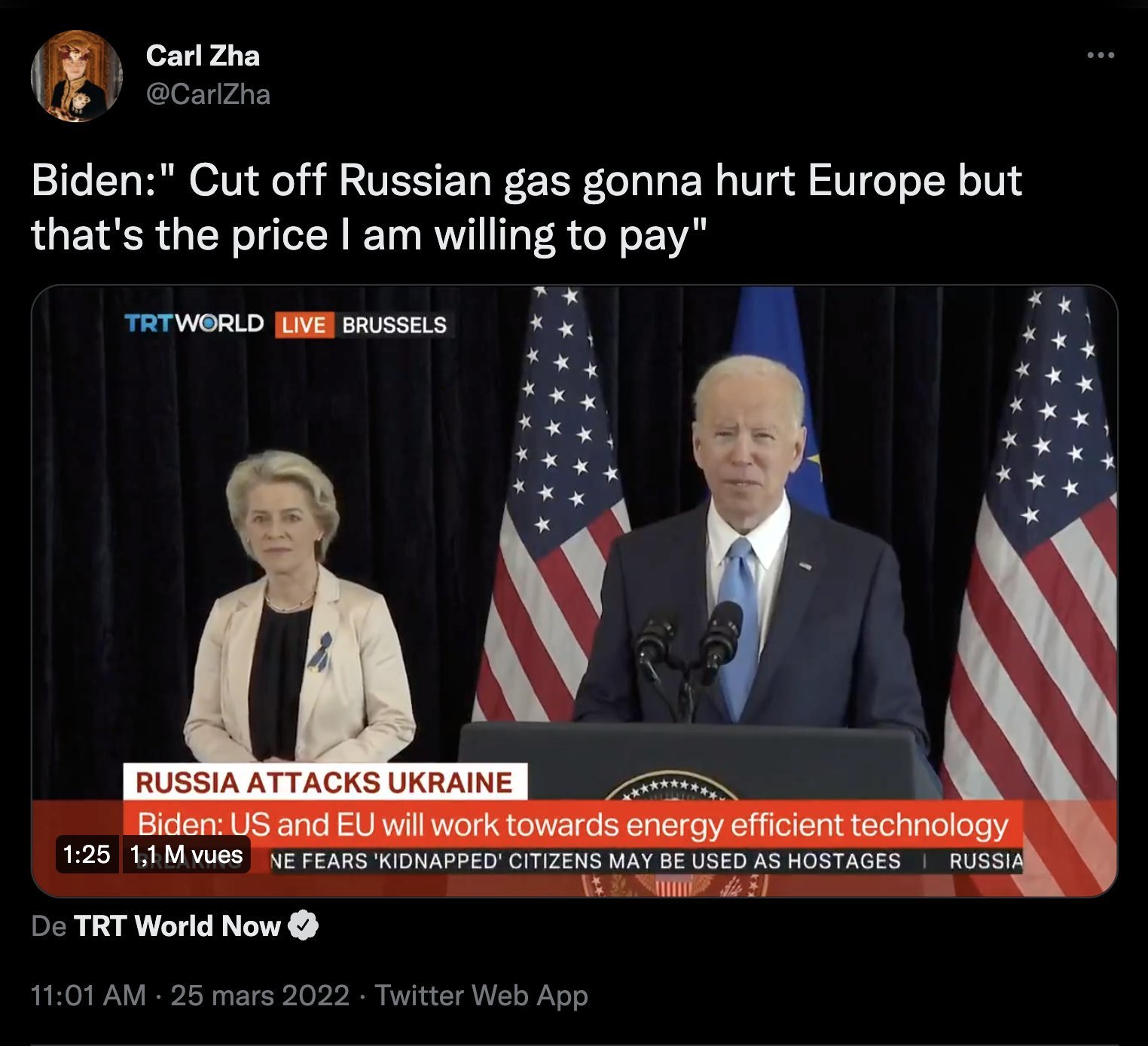Viewport: 1148px width, 1046px height.
Task: Click the 11:01 AM timestamp
Action: 88,996
